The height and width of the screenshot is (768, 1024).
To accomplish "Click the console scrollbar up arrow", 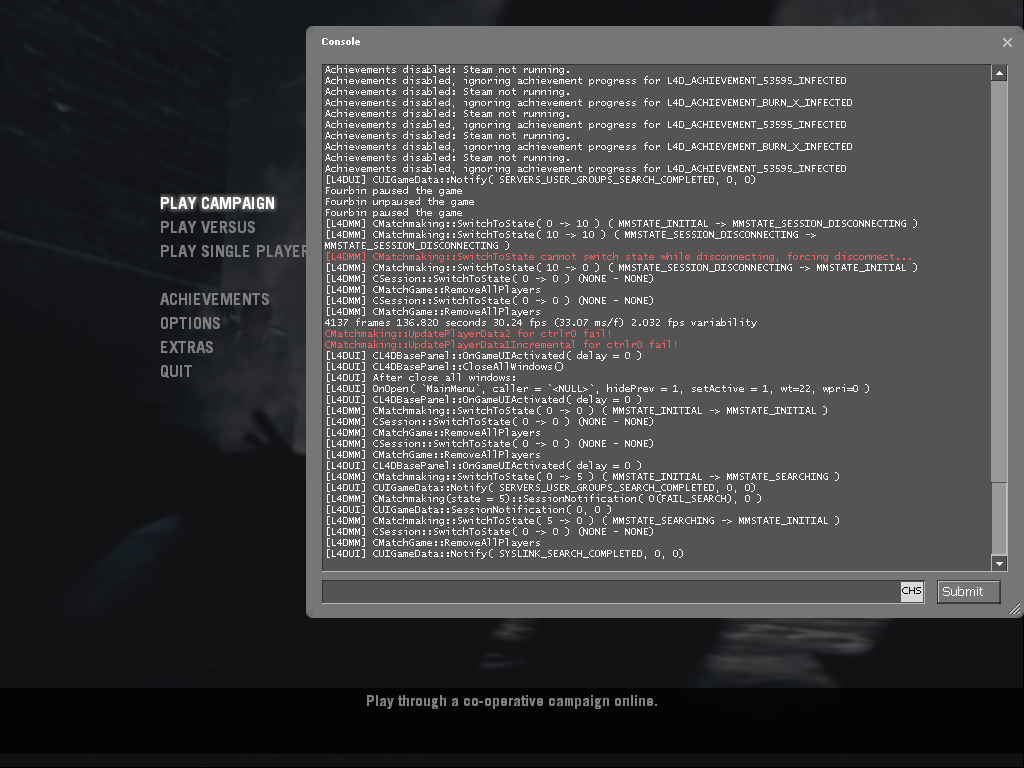I will [999, 73].
